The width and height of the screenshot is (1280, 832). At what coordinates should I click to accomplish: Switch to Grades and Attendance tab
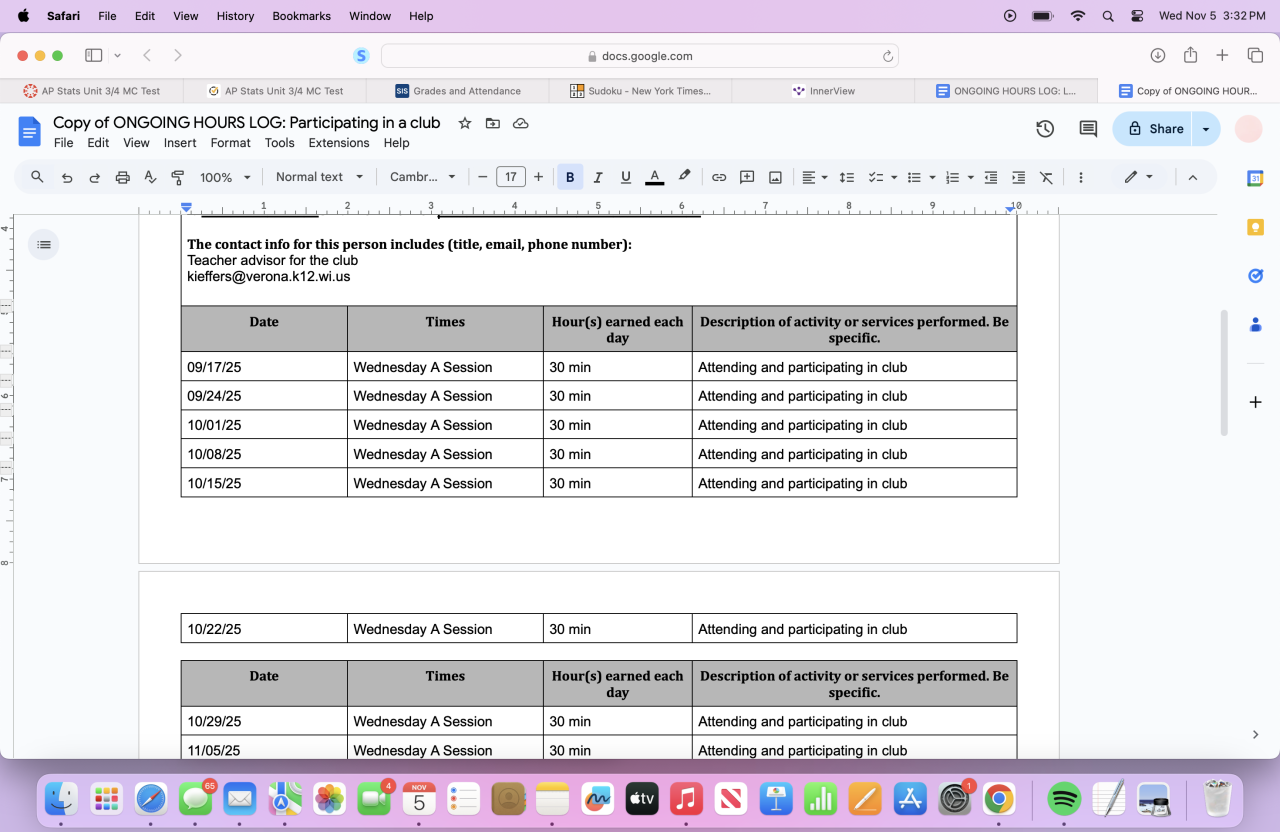(458, 91)
